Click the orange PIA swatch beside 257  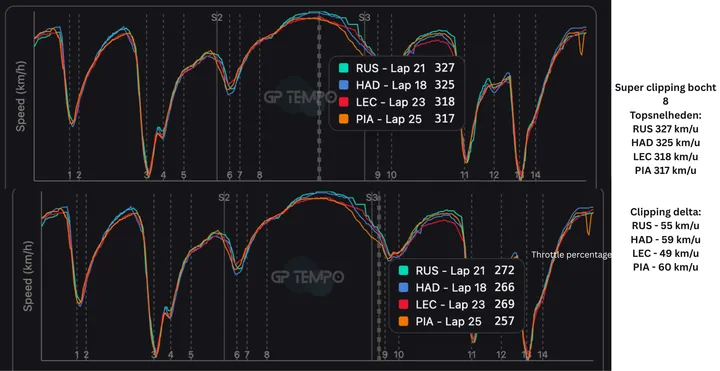coord(403,321)
